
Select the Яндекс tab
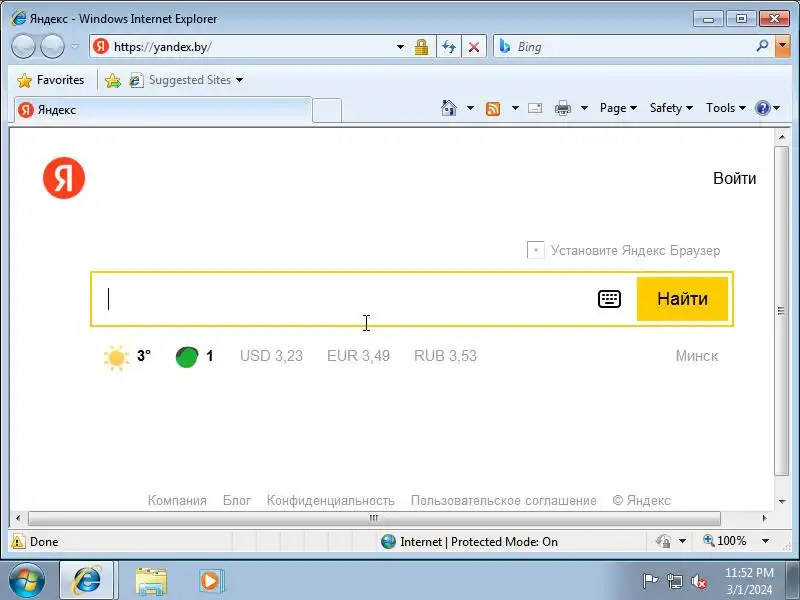[x=163, y=110]
